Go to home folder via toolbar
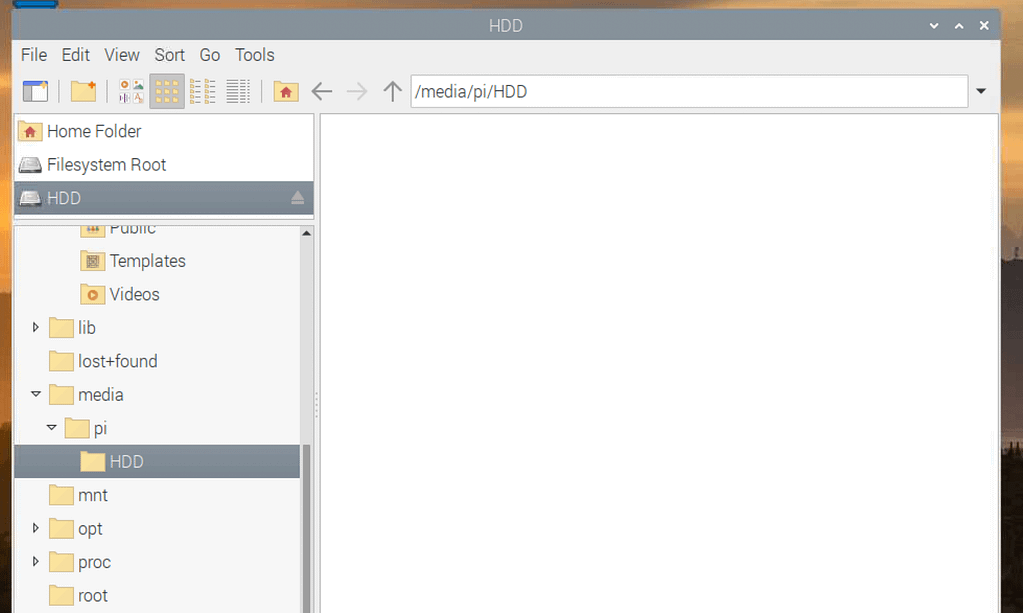 point(286,91)
